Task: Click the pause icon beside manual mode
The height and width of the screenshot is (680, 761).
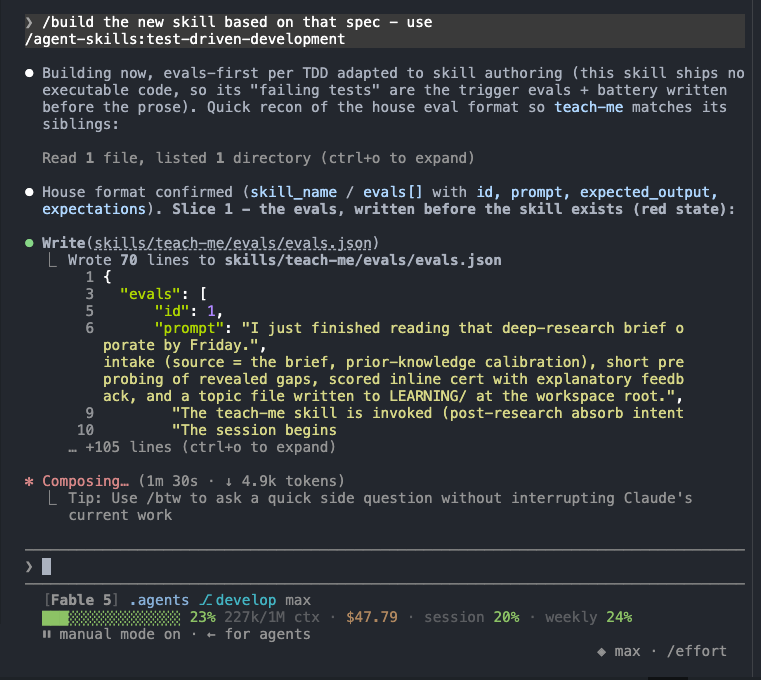Action: coord(47,634)
